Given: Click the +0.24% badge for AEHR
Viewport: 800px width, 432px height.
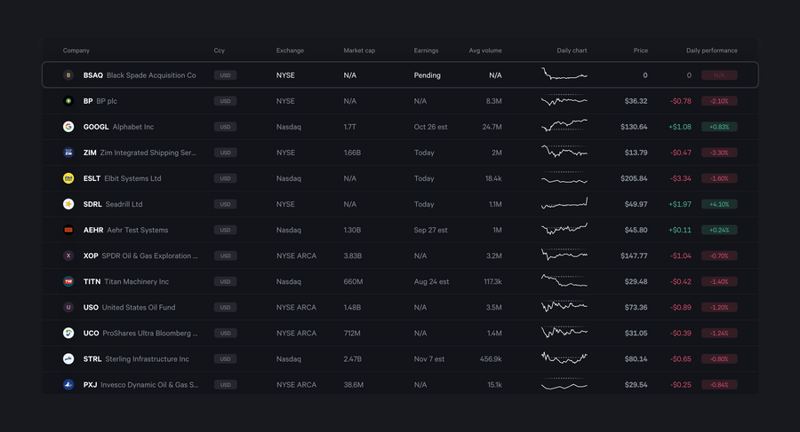Looking at the screenshot, I should (x=719, y=230).
